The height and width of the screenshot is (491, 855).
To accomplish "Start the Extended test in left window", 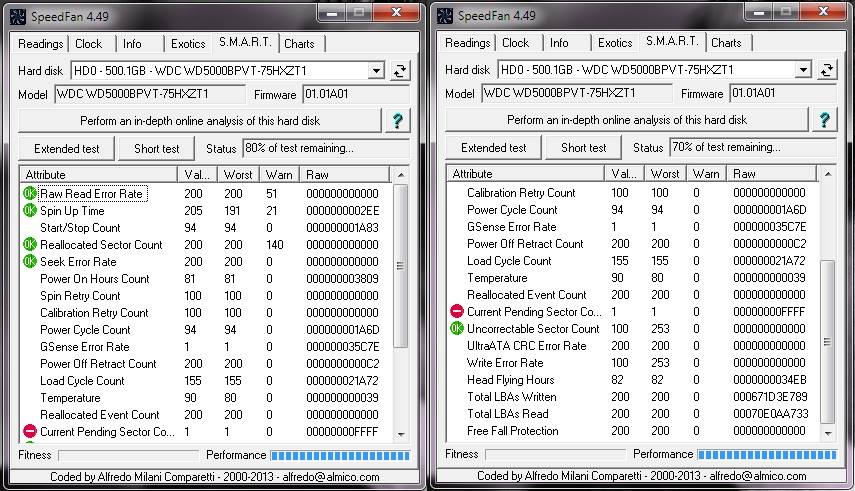I will click(67, 149).
